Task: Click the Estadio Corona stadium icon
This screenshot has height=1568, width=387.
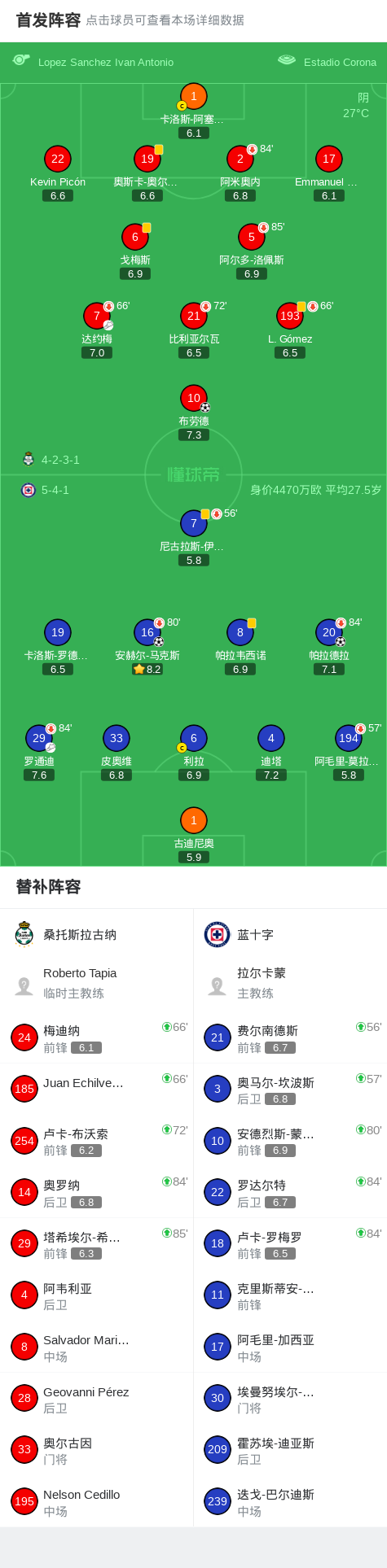Action: [287, 60]
